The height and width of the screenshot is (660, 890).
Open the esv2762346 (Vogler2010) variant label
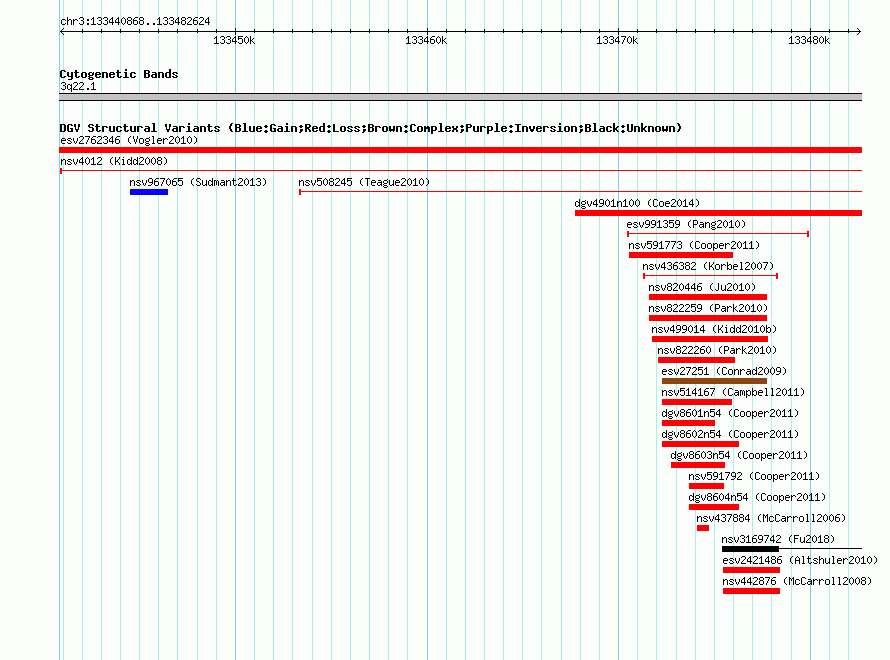(x=129, y=140)
